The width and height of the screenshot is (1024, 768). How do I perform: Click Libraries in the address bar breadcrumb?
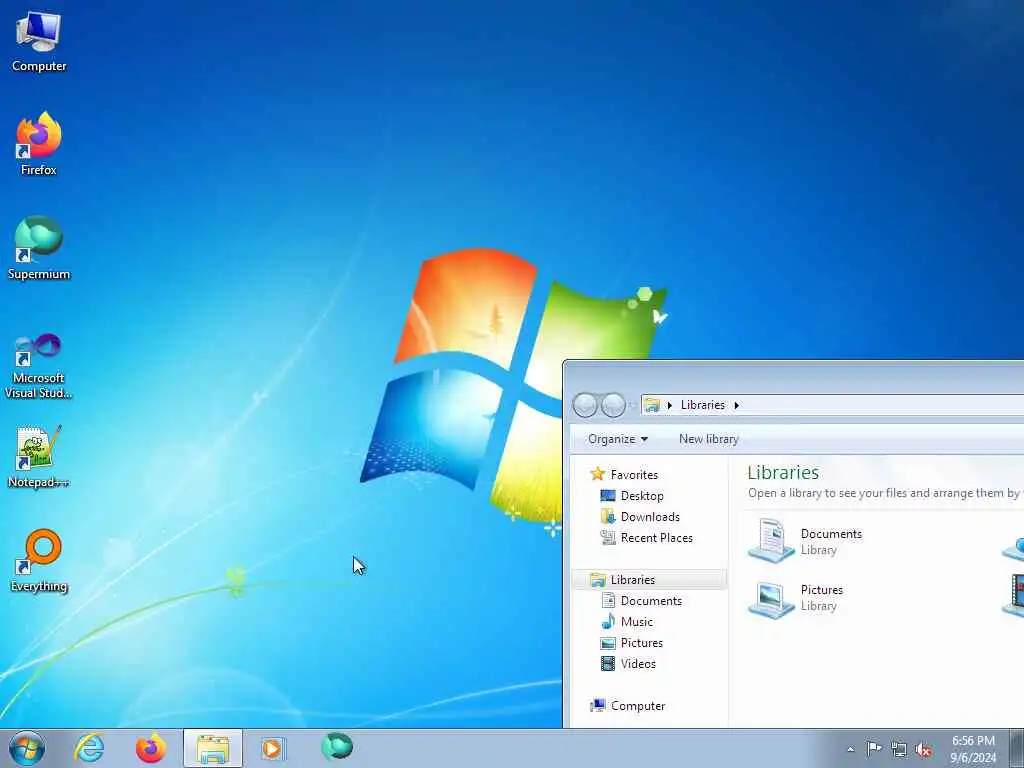tap(703, 405)
